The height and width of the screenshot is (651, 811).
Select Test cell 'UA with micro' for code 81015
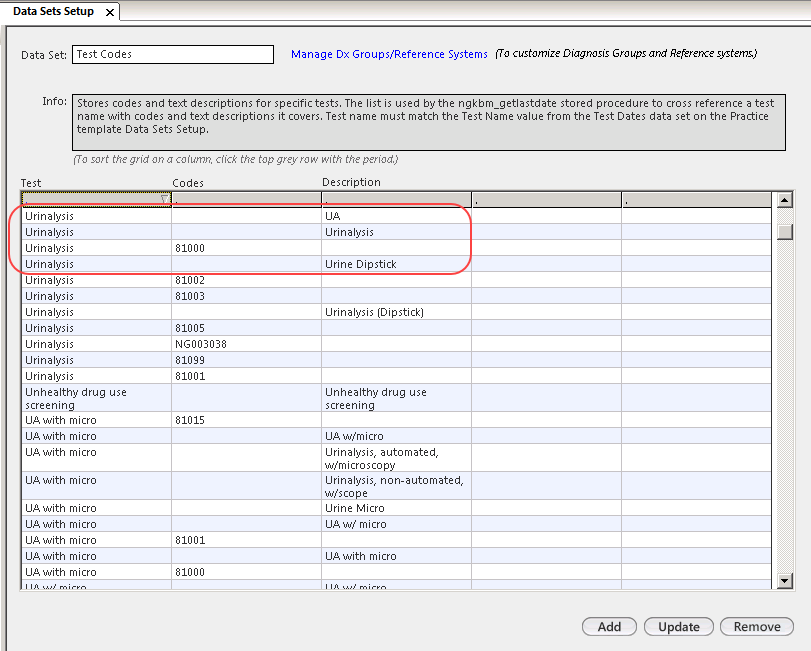pos(96,420)
